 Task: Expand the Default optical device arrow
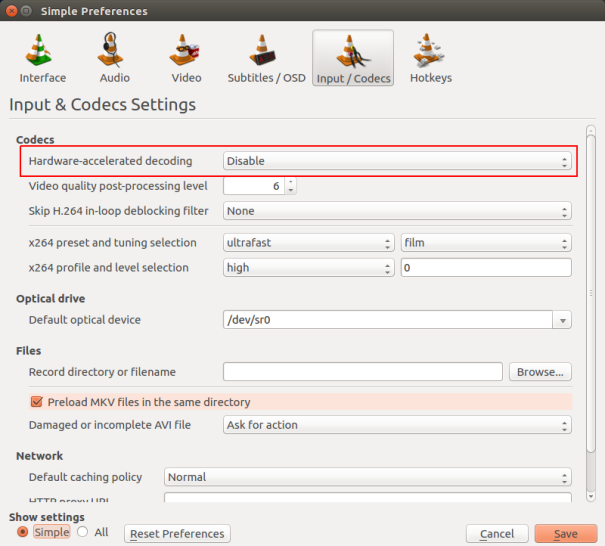[x=563, y=320]
